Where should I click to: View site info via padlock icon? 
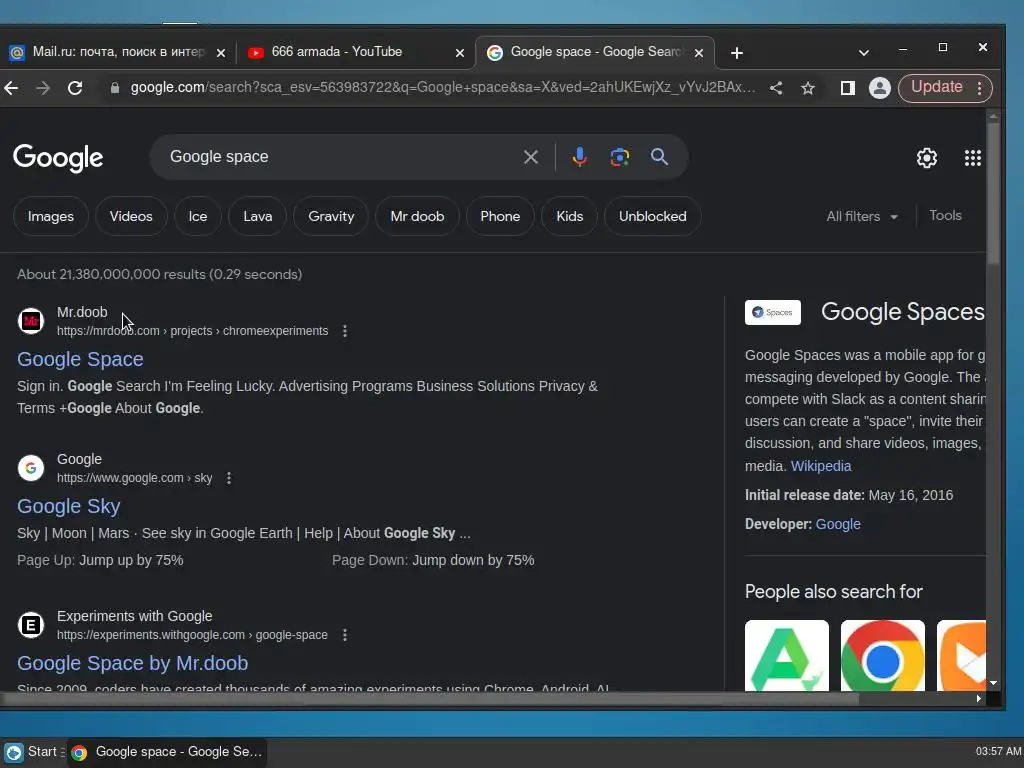[115, 88]
